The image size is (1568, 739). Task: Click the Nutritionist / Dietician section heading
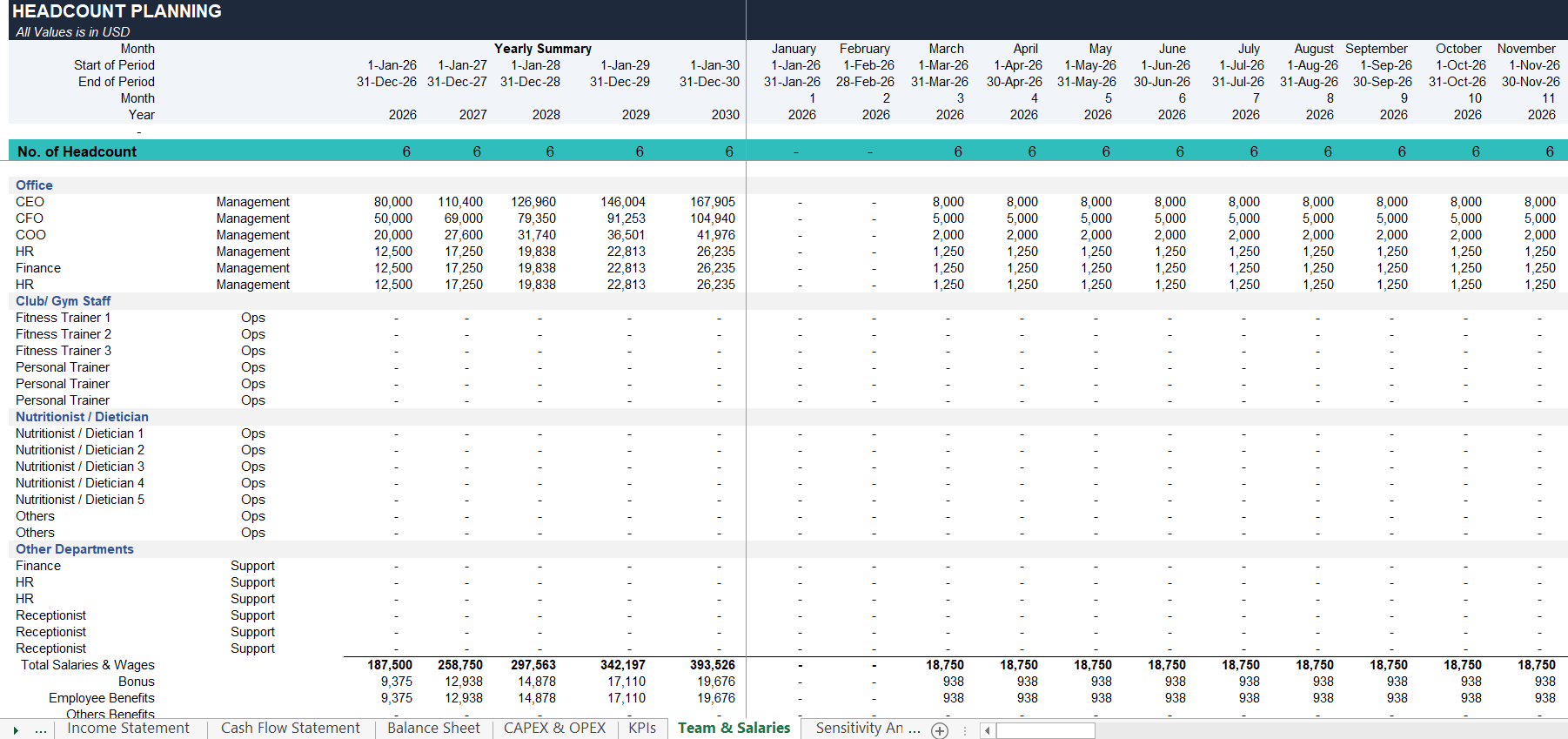(x=82, y=417)
